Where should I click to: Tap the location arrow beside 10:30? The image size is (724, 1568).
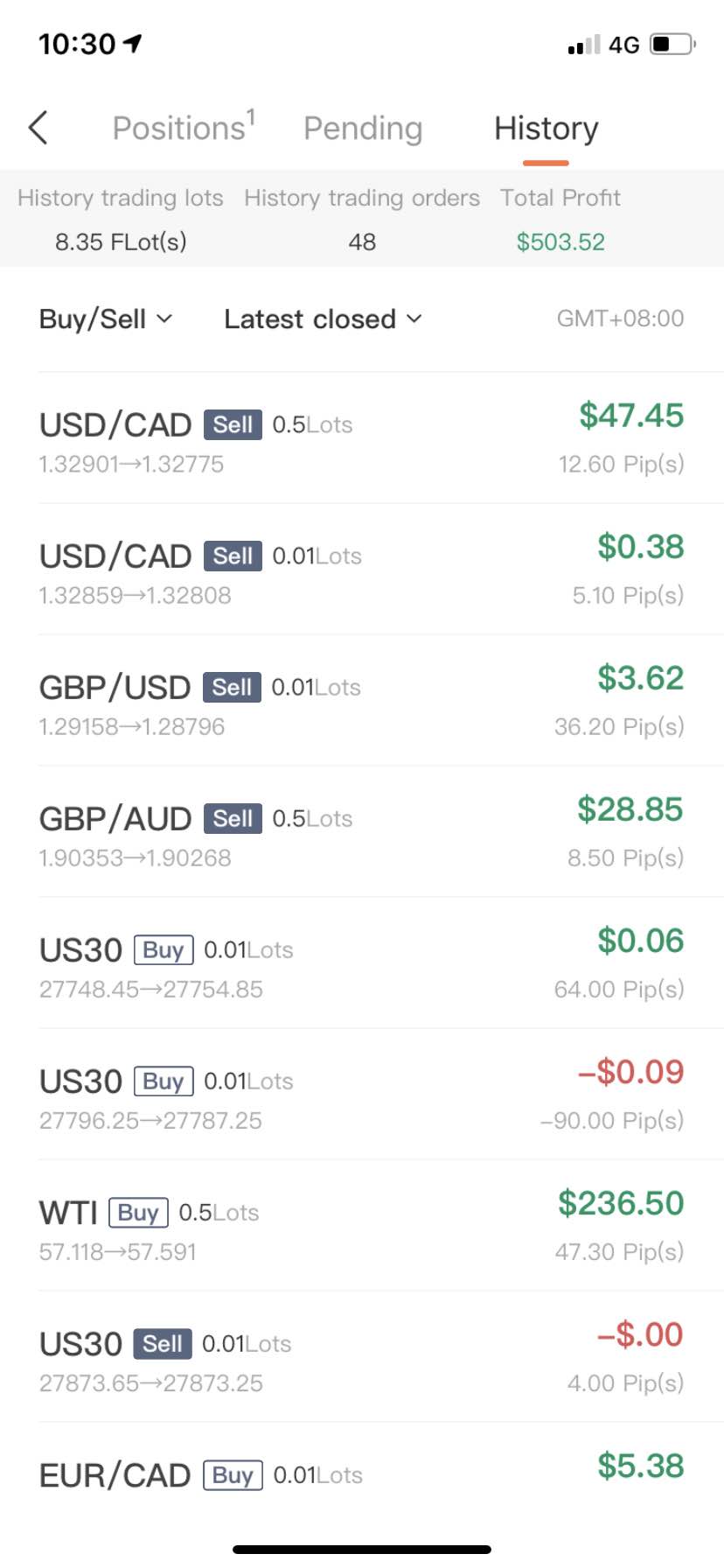click(133, 42)
